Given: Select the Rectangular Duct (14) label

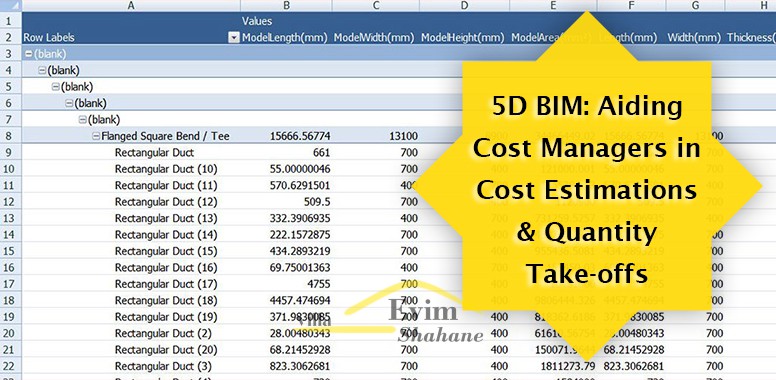Looking at the screenshot, I should pyautogui.click(x=166, y=235).
